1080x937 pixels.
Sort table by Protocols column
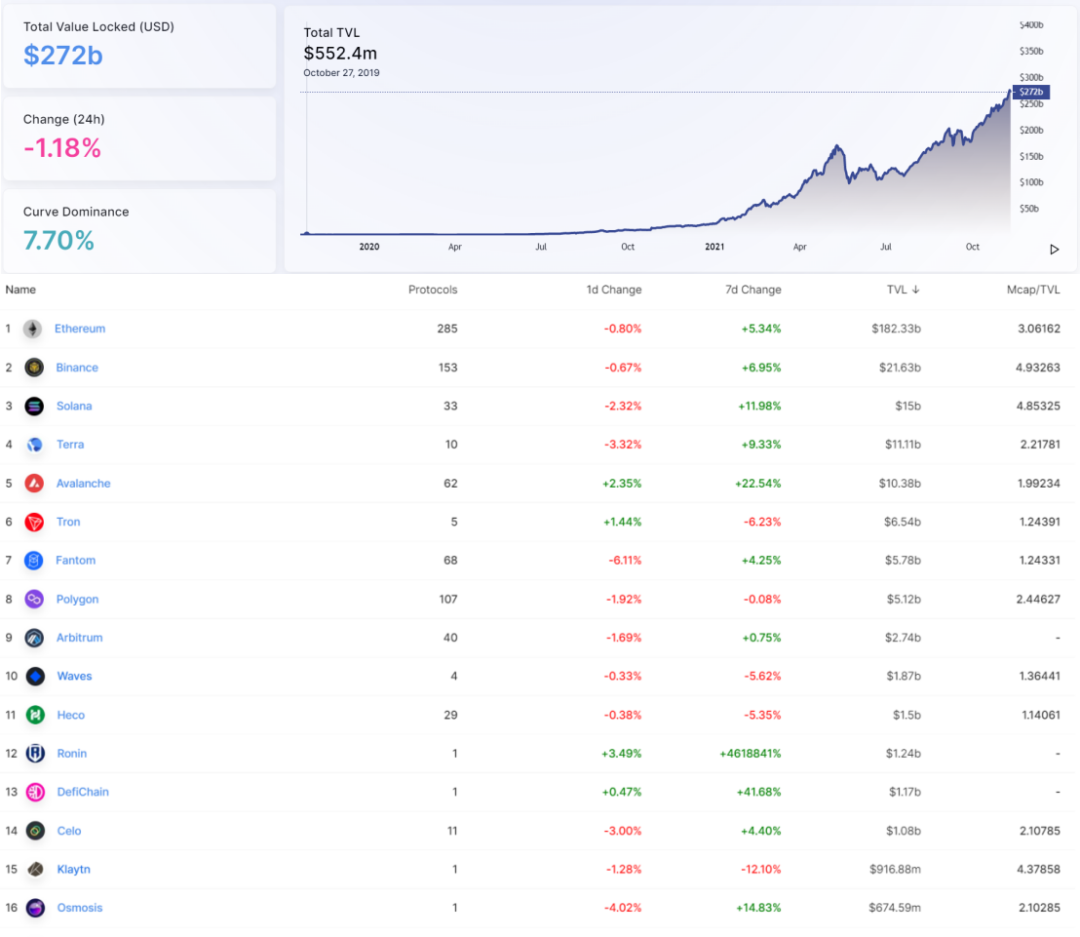coord(433,289)
